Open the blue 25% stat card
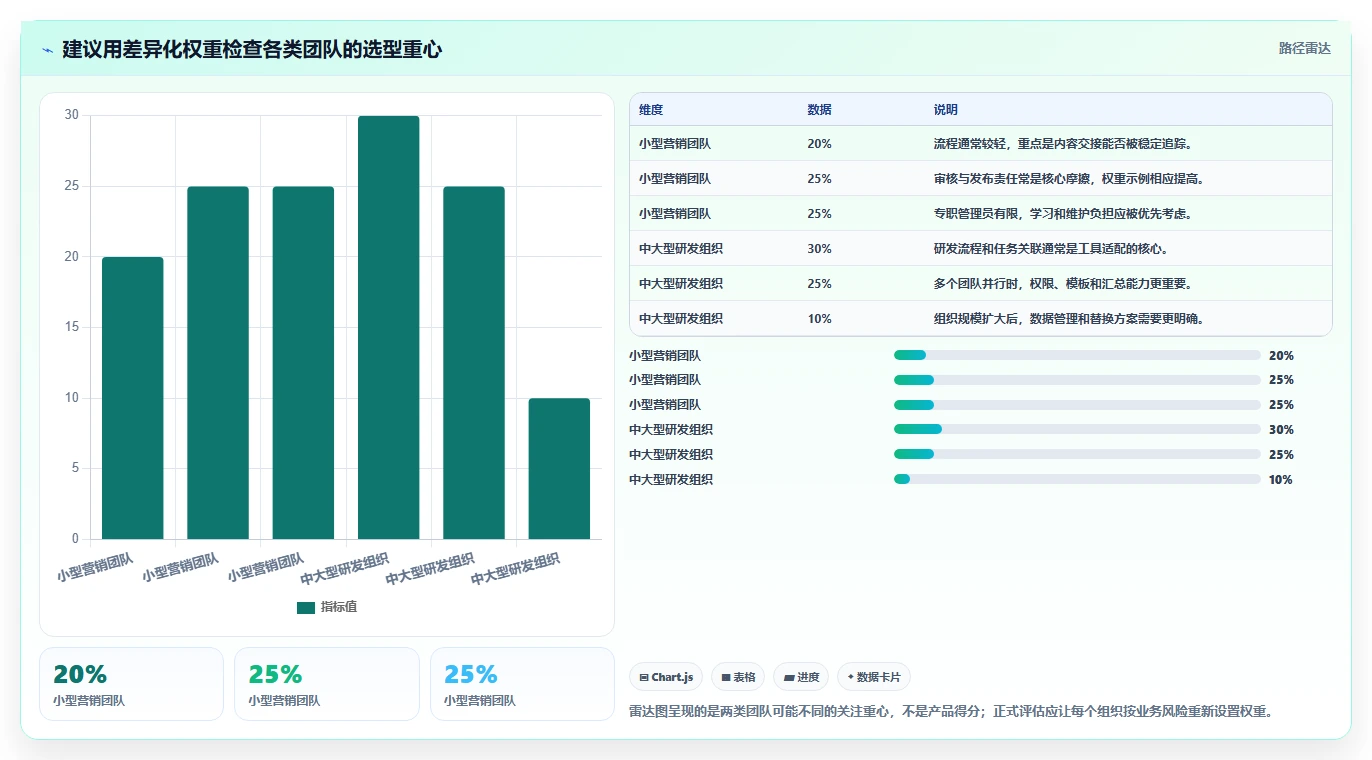 click(x=522, y=684)
